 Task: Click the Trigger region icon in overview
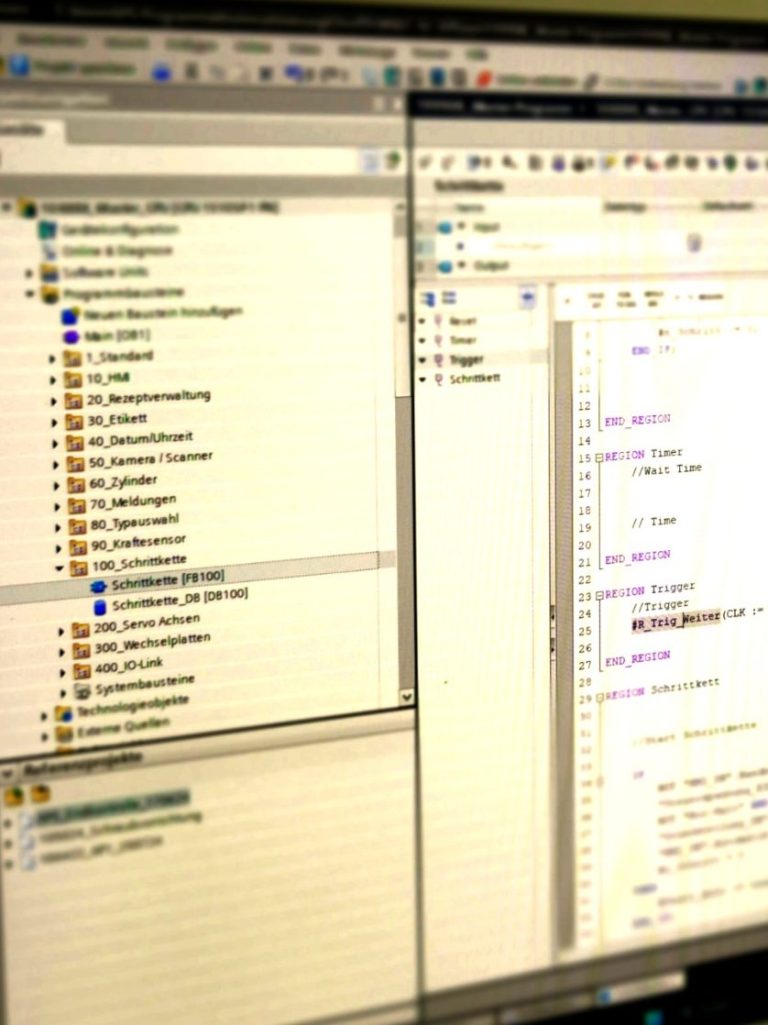coord(438,359)
